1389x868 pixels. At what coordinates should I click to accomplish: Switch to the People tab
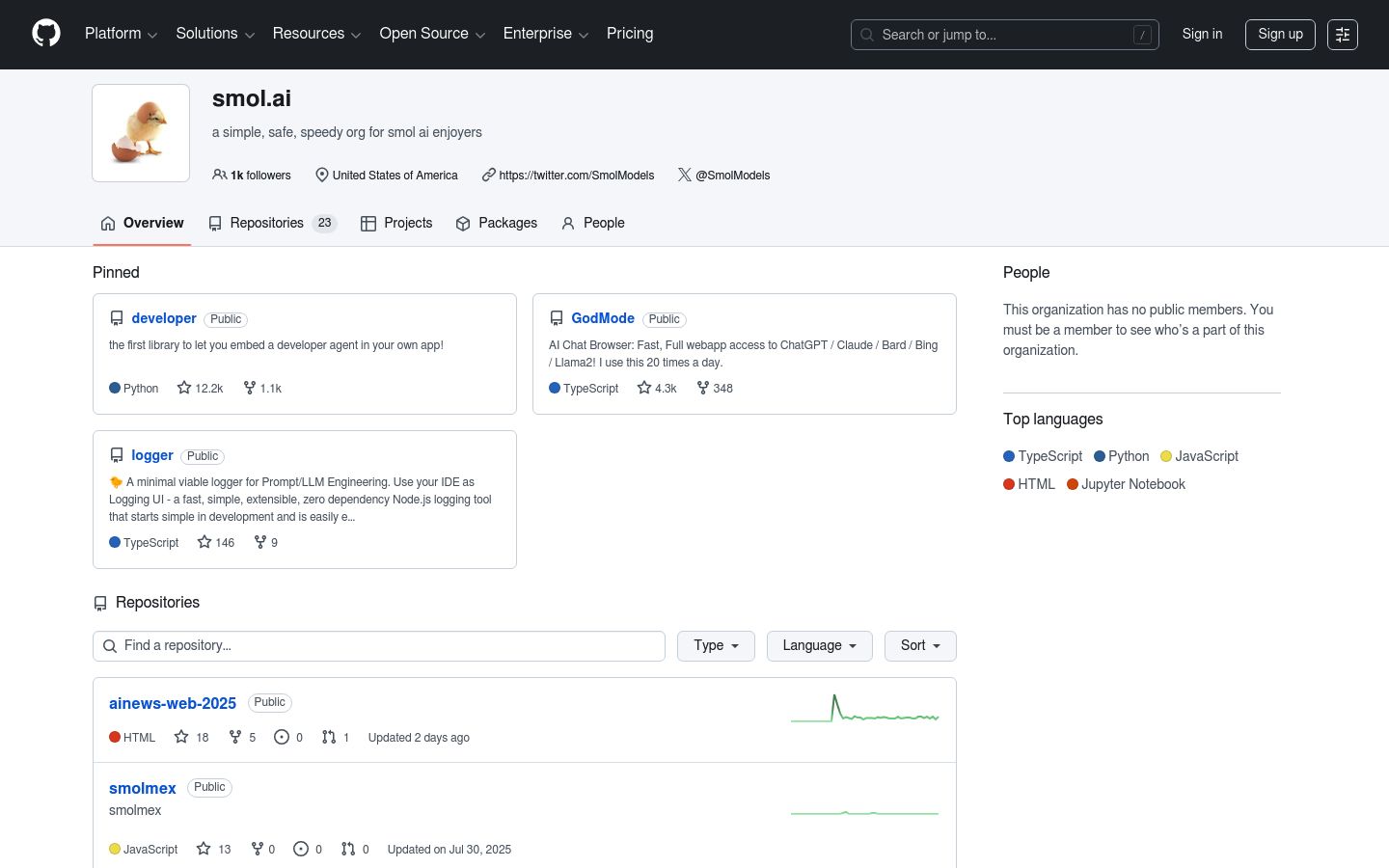(593, 223)
